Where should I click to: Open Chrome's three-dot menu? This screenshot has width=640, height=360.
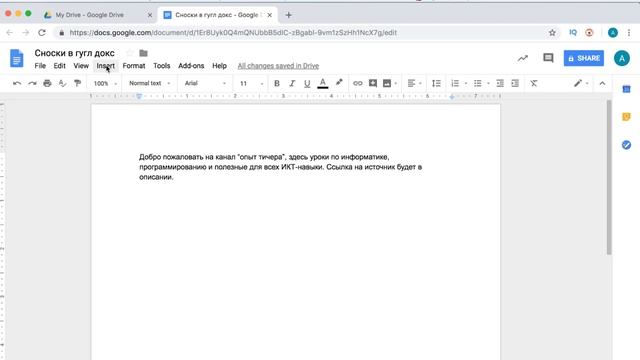[x=629, y=33]
